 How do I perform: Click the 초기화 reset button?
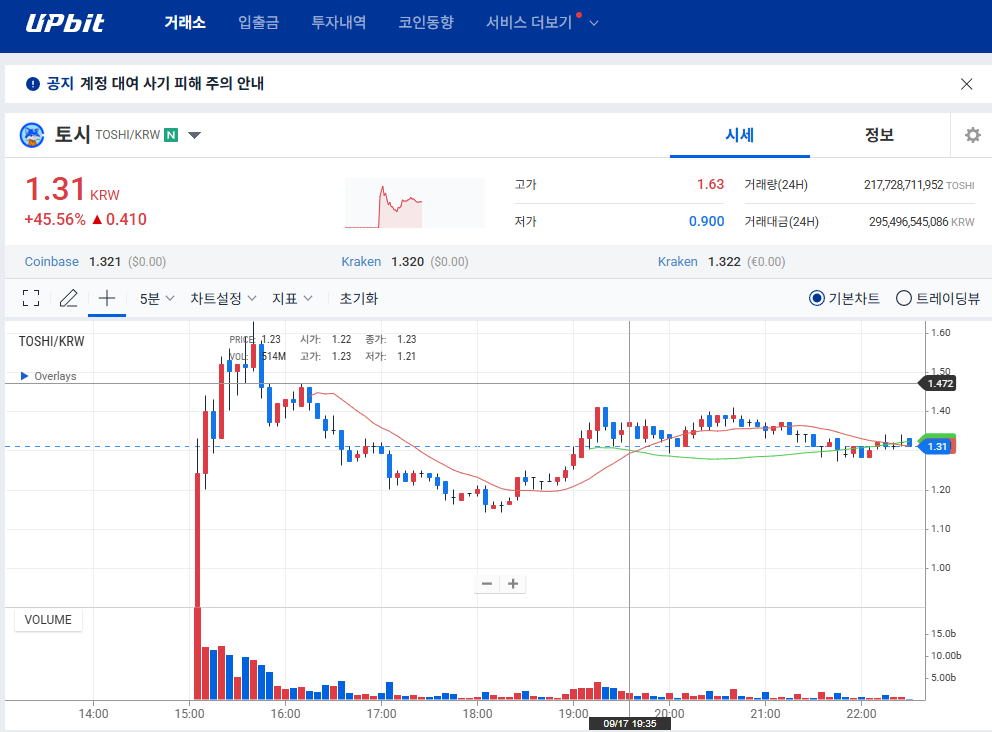pyautogui.click(x=358, y=298)
